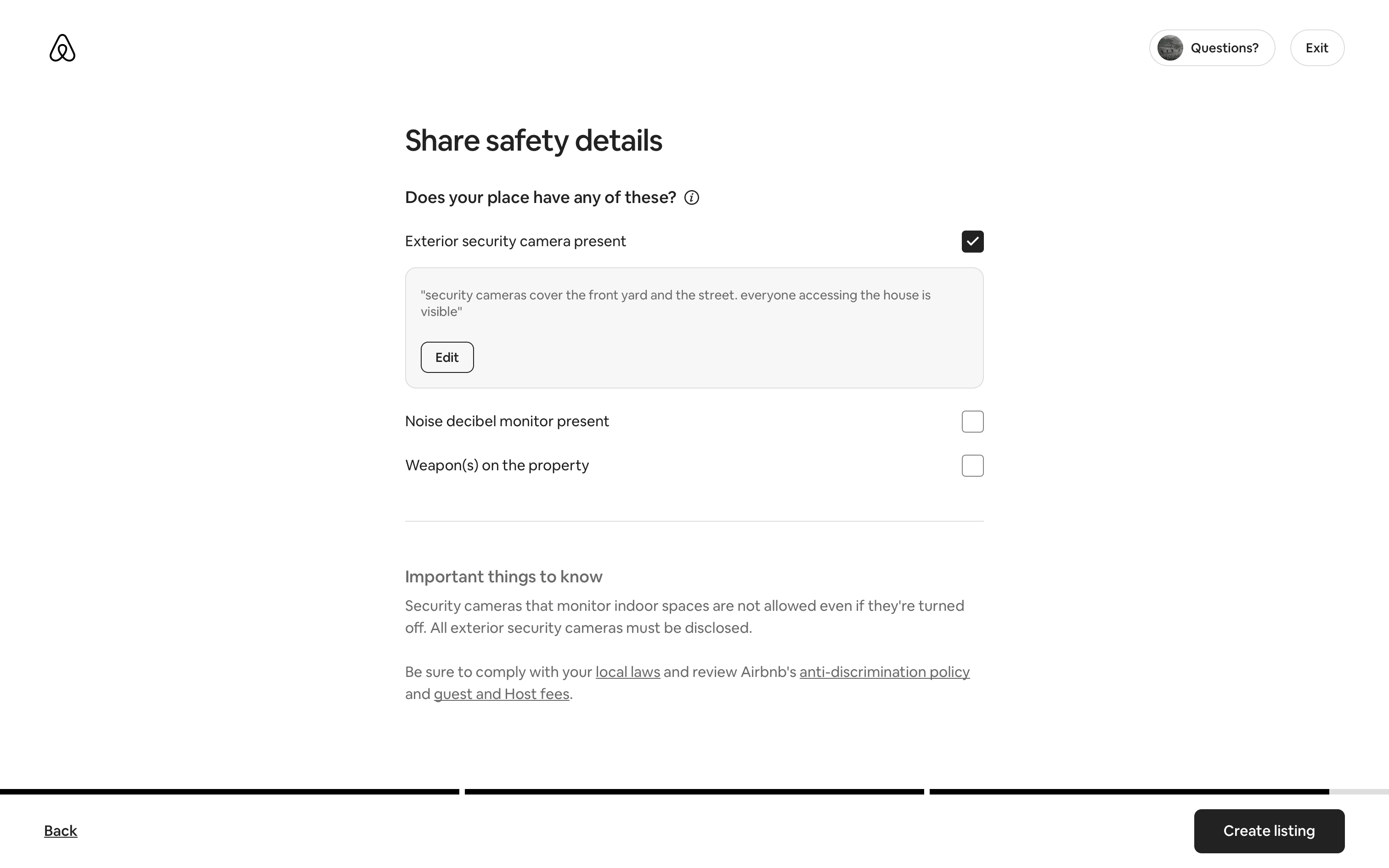The height and width of the screenshot is (868, 1389).
Task: Click the Airbnb logo icon
Action: 62,48
